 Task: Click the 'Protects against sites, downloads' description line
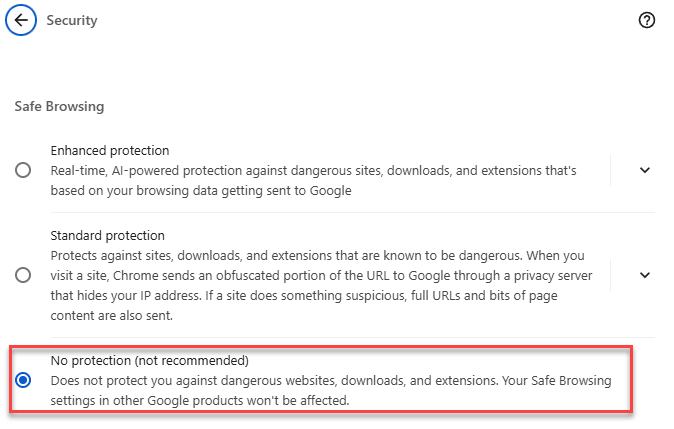click(x=317, y=255)
